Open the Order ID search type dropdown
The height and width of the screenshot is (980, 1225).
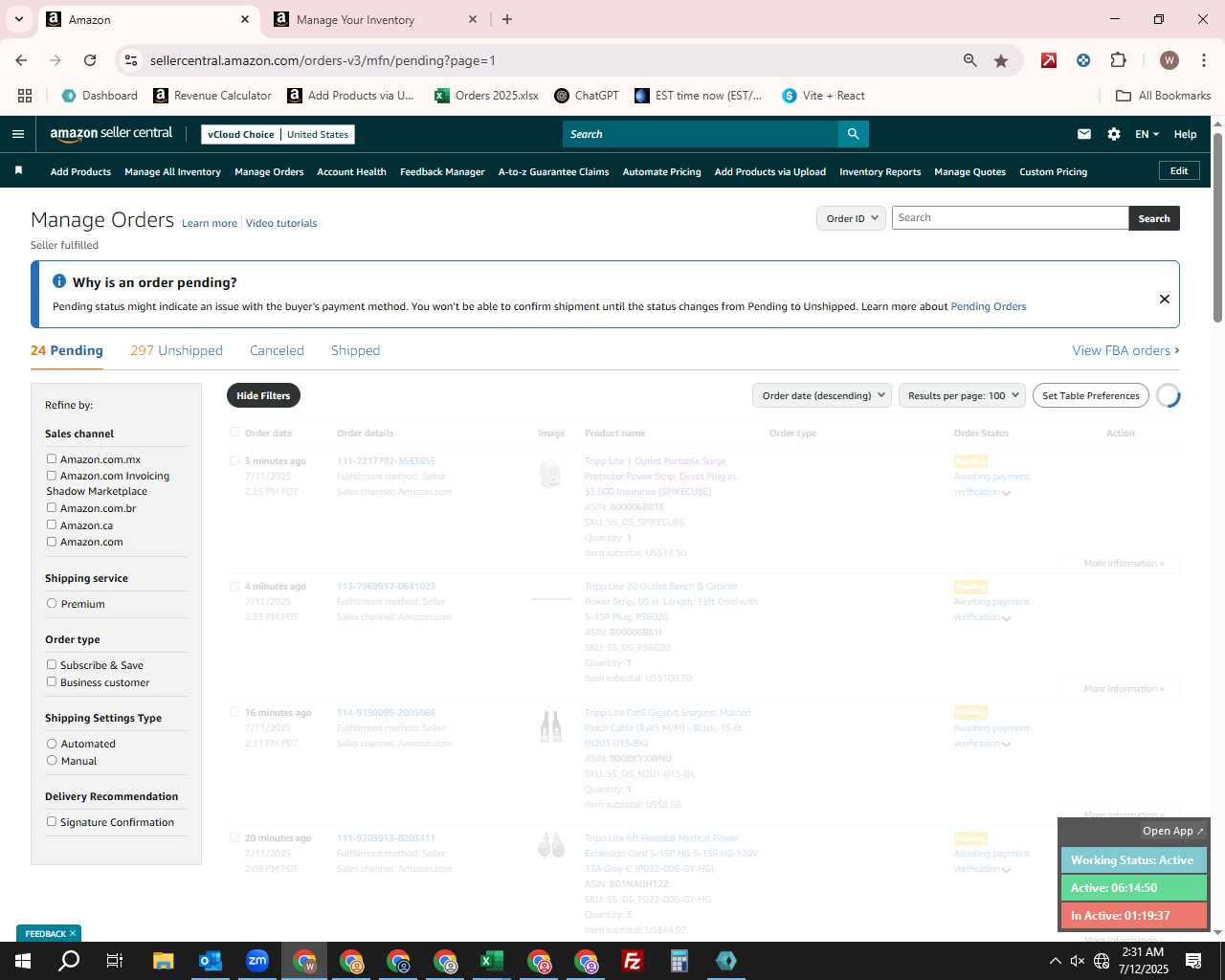[851, 218]
